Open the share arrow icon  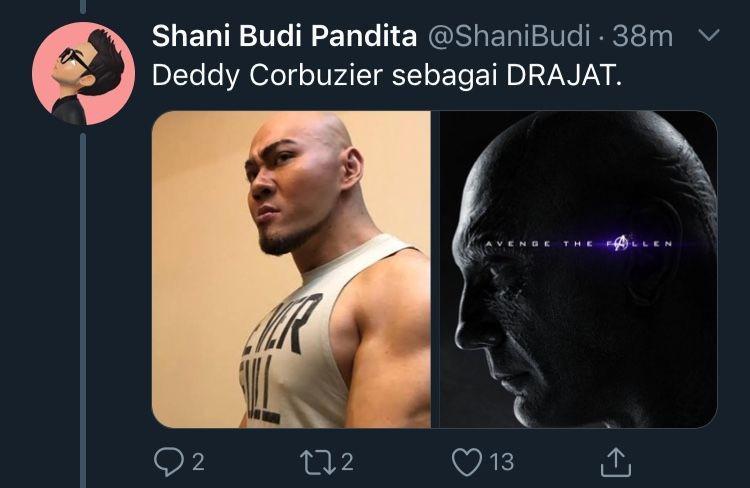pos(616,462)
